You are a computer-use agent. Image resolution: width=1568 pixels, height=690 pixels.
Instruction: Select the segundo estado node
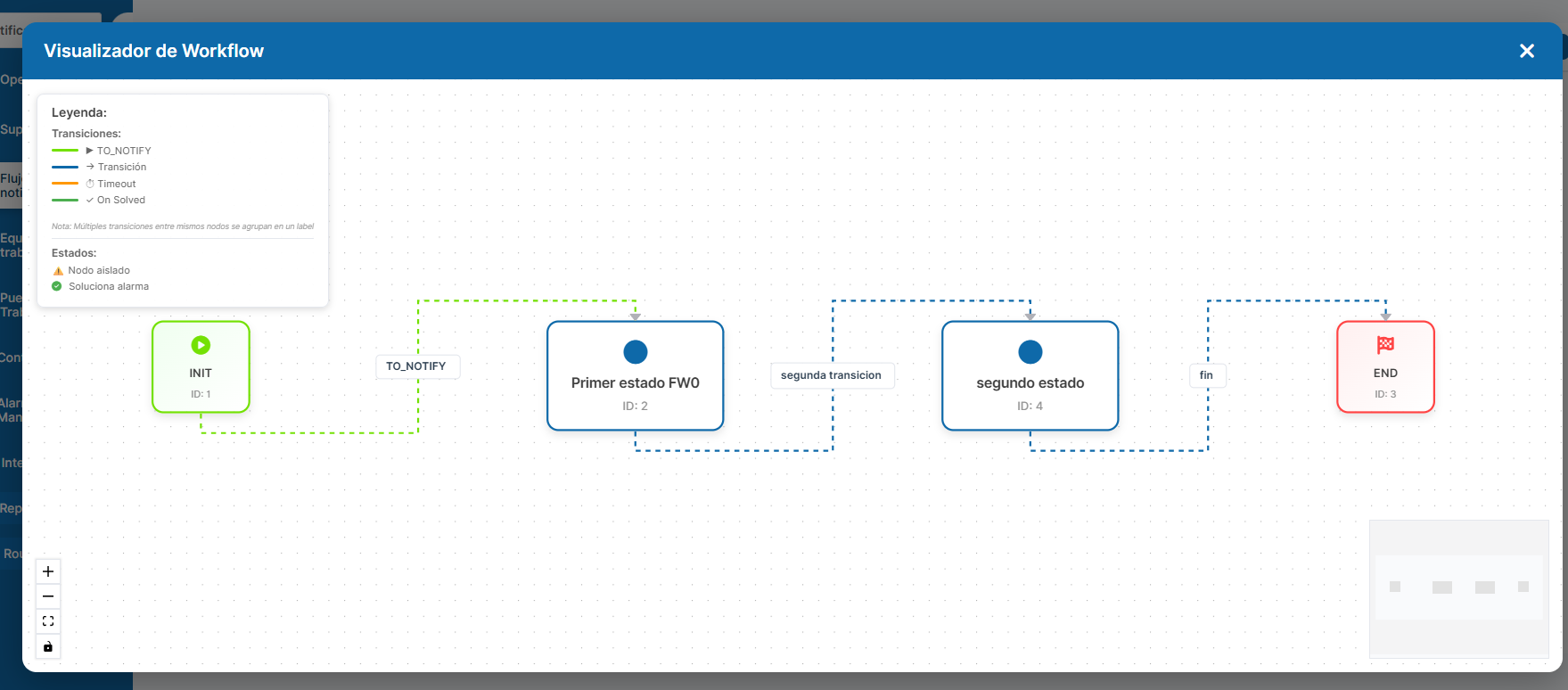1030,376
